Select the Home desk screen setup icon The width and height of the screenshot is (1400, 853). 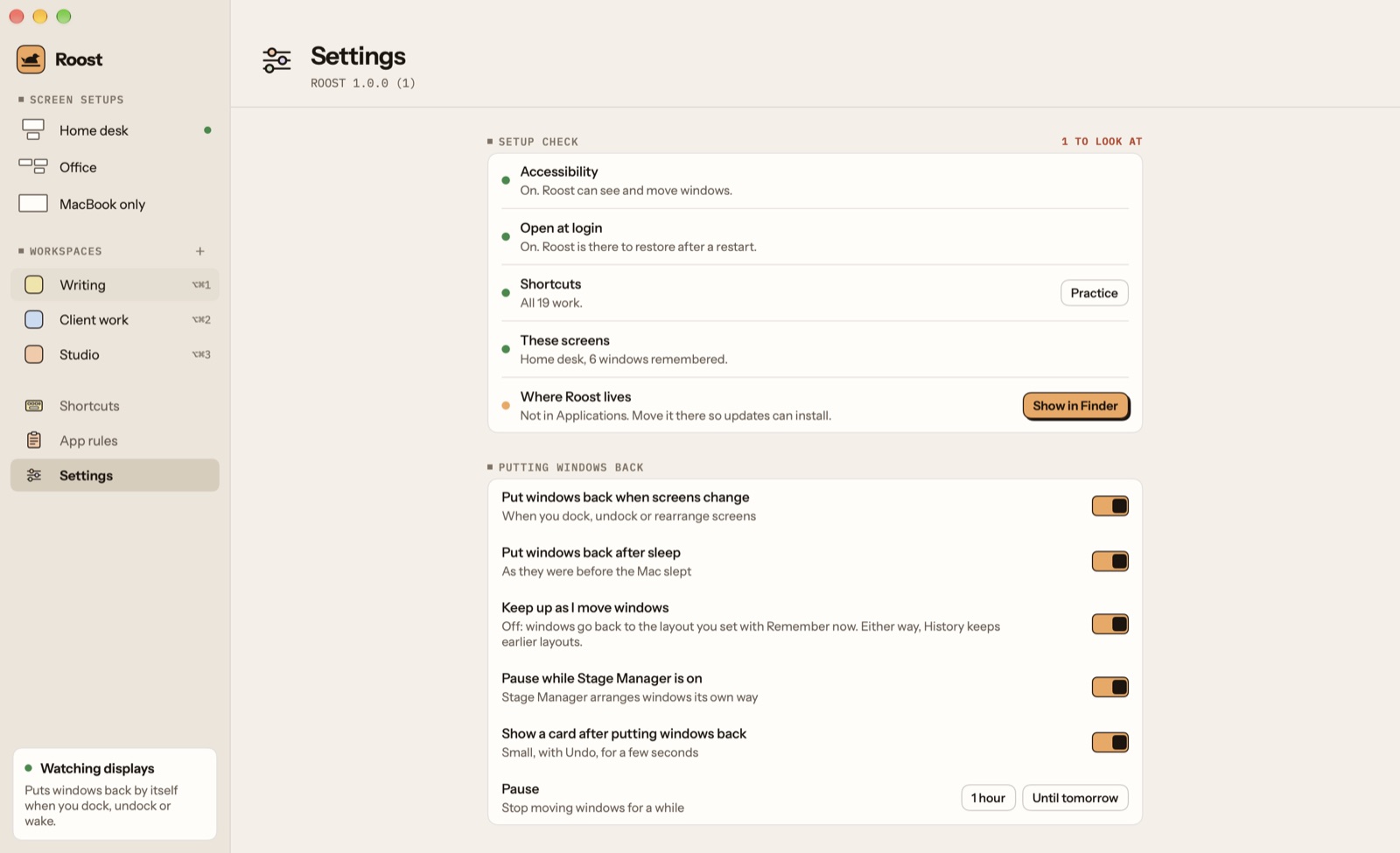pos(33,130)
